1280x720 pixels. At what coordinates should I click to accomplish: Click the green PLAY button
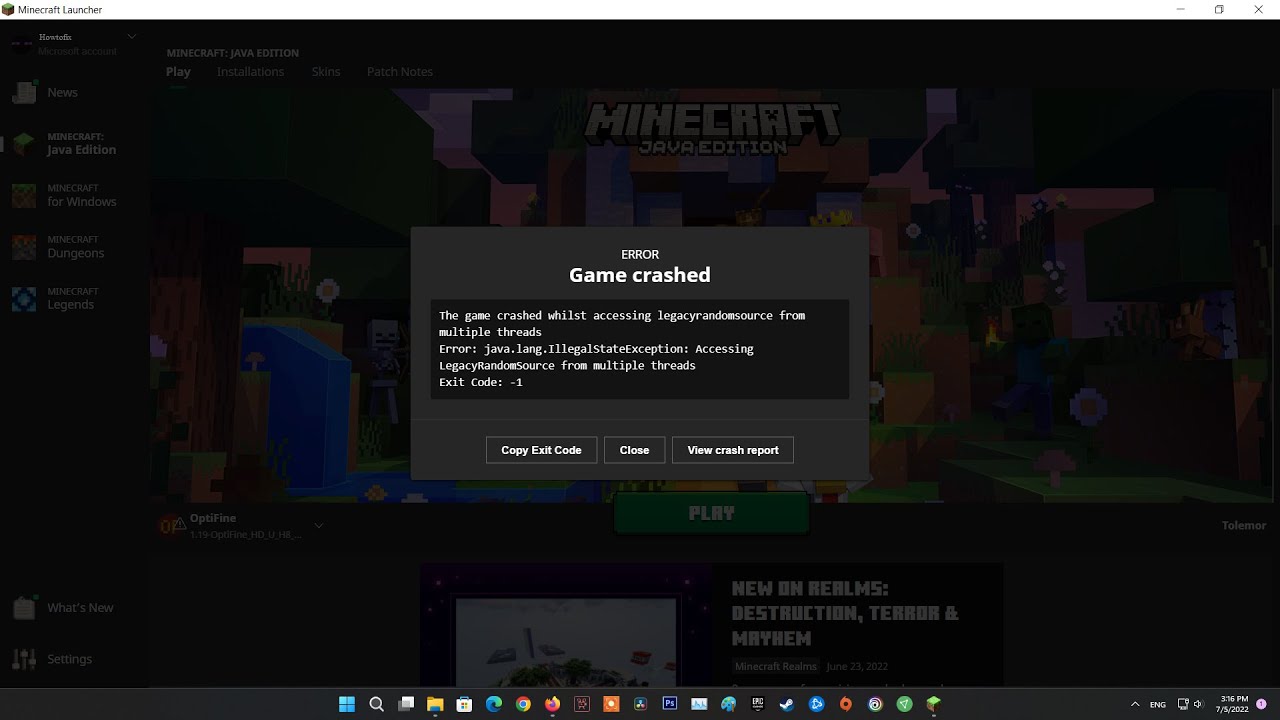pyautogui.click(x=711, y=513)
